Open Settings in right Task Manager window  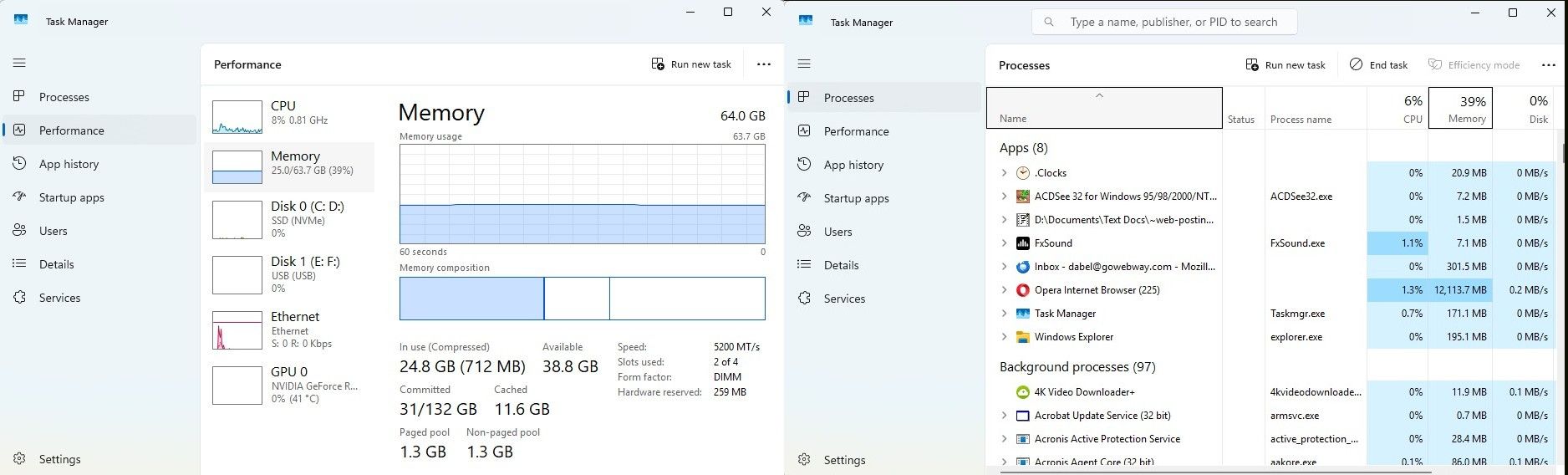click(885, 460)
